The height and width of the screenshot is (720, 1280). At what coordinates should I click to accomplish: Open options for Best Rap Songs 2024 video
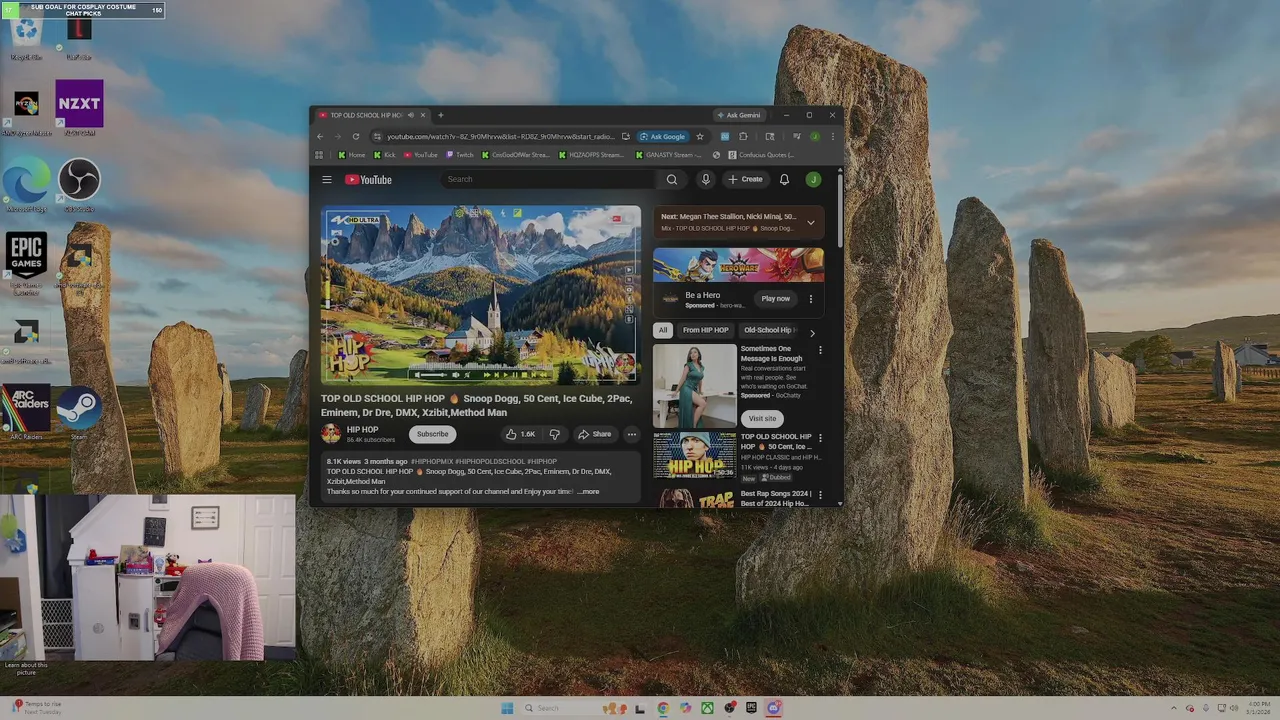point(820,495)
